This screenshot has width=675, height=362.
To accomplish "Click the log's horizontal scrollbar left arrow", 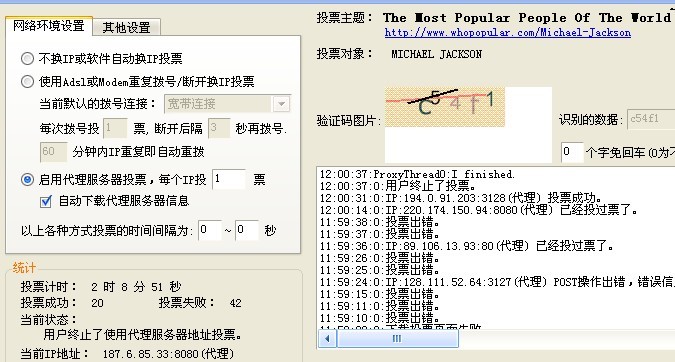I will 328,339.
